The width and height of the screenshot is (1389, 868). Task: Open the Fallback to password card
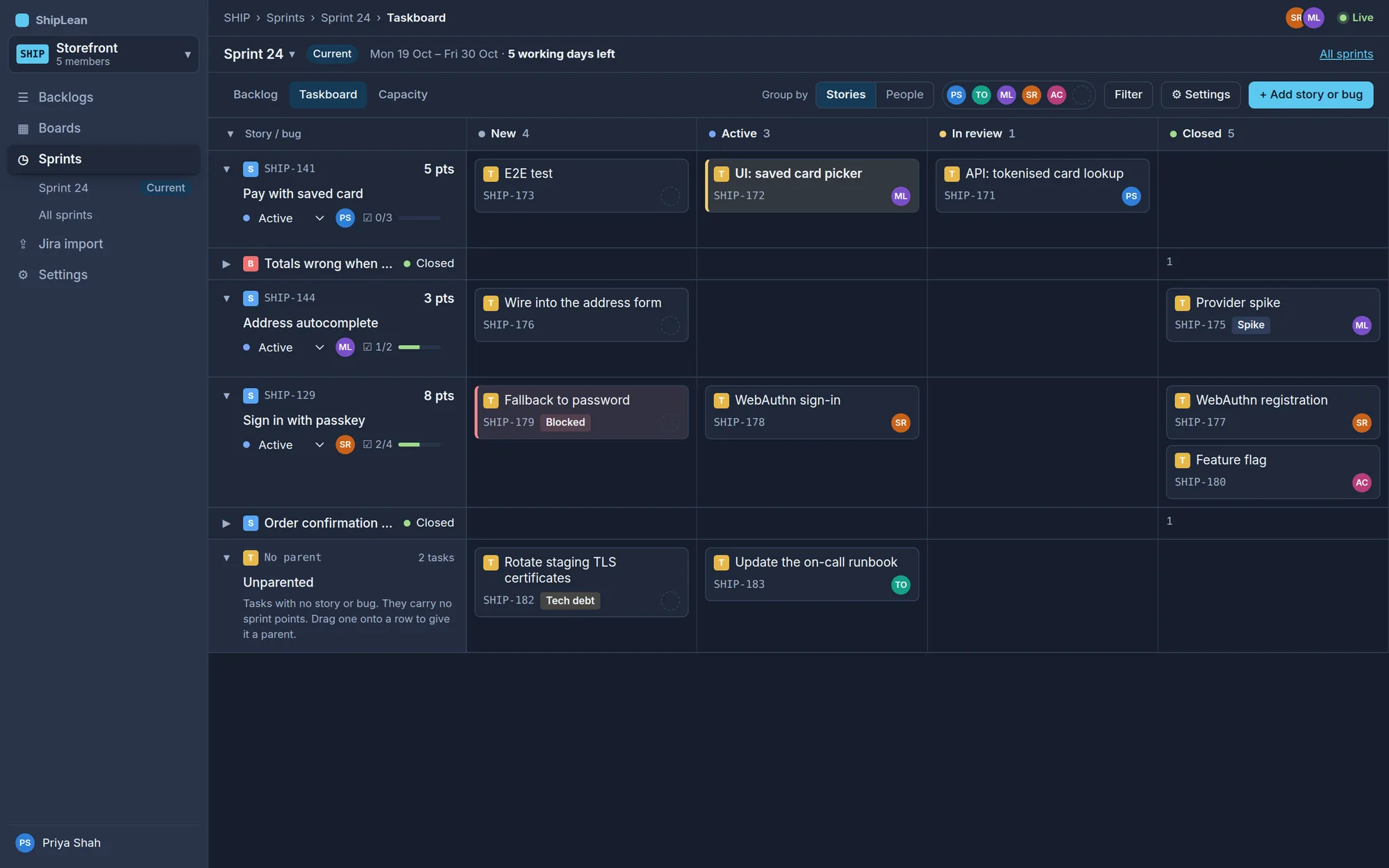581,412
